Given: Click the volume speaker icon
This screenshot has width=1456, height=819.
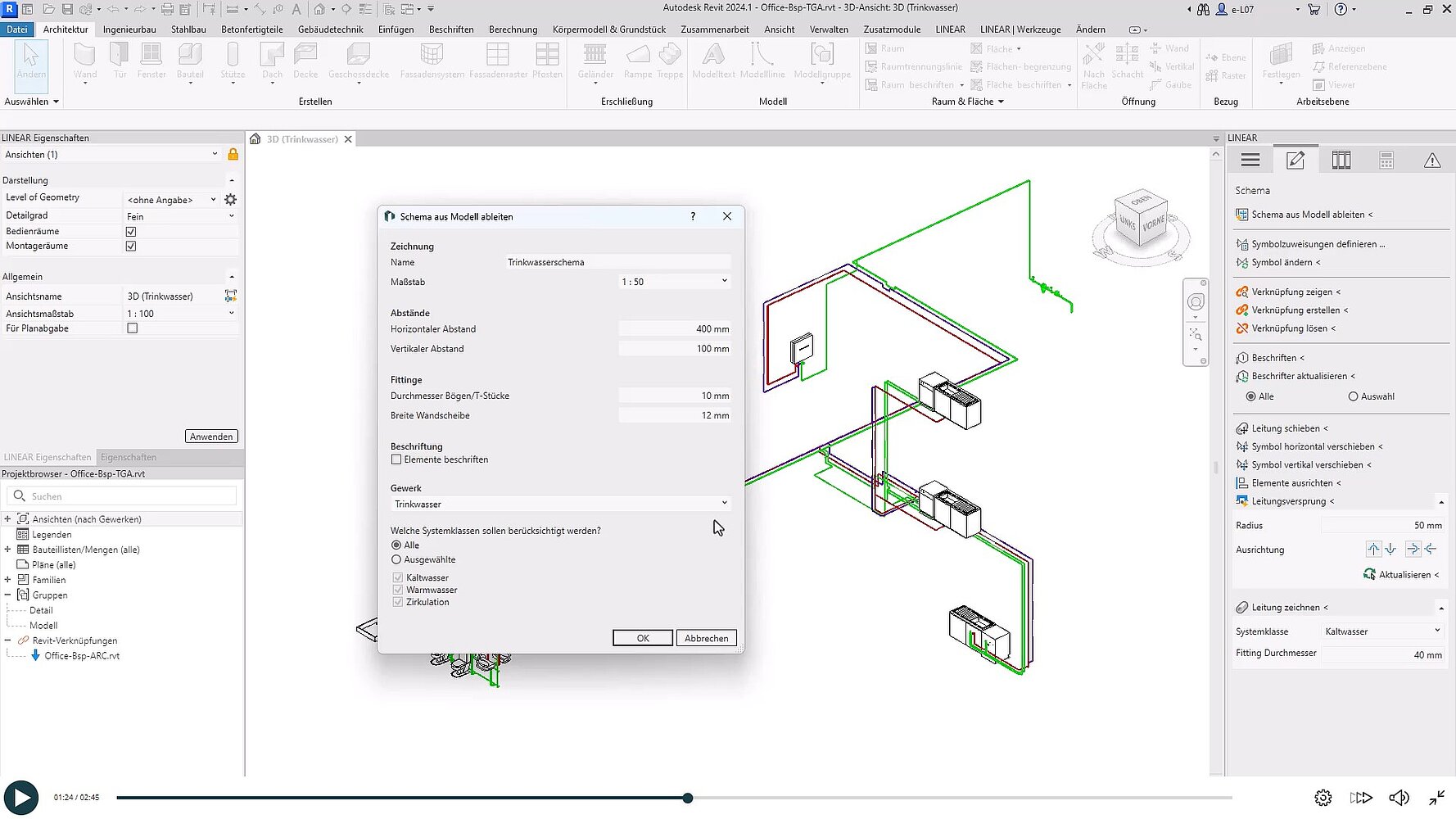Looking at the screenshot, I should click(1399, 798).
